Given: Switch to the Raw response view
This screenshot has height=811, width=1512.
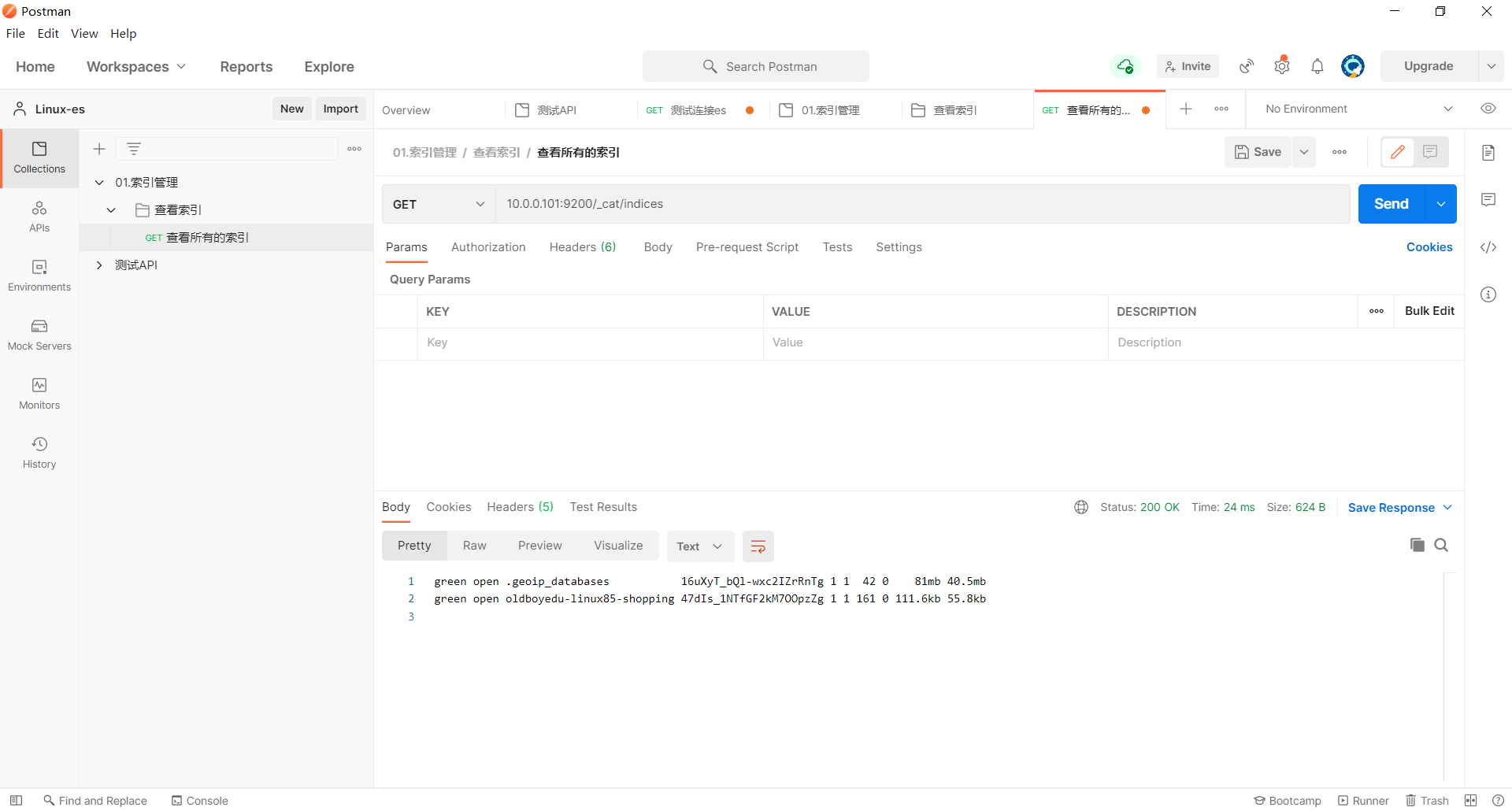Looking at the screenshot, I should pos(475,546).
